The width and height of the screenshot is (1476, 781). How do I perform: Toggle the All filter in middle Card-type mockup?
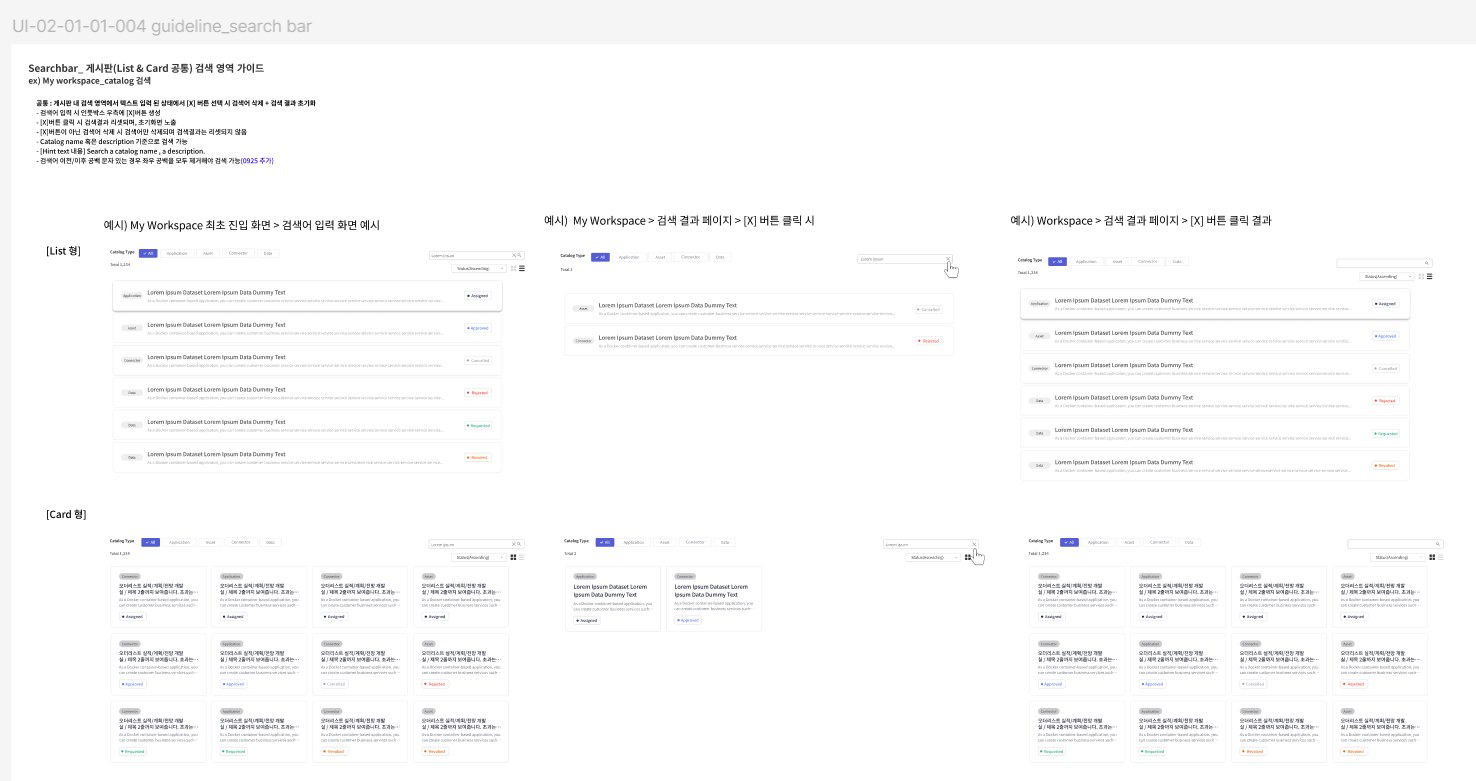(604, 542)
